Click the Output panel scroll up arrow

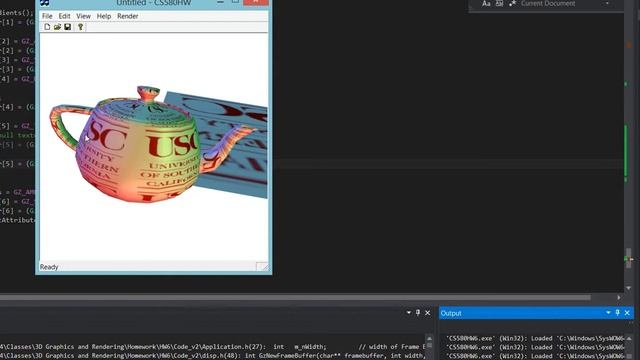click(x=630, y=338)
